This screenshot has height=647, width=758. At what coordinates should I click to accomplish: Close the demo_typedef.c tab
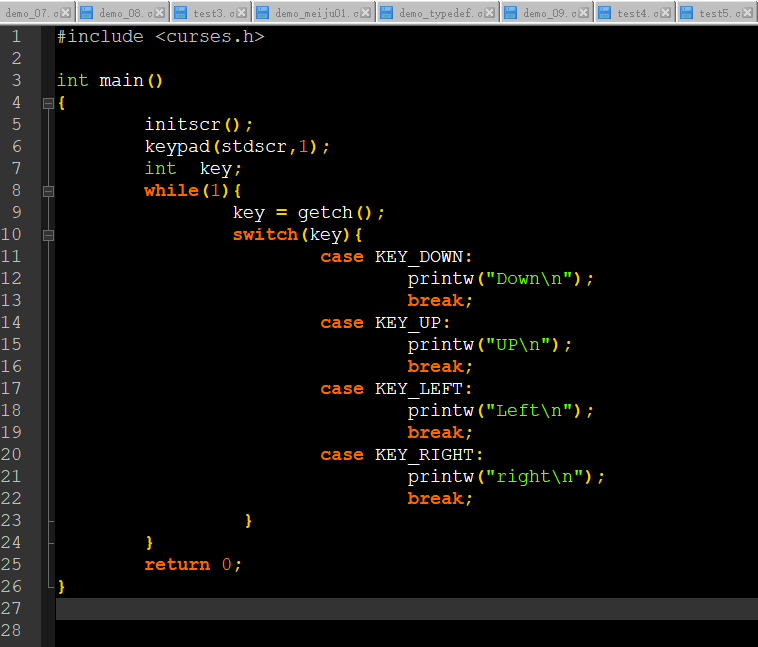coord(490,13)
